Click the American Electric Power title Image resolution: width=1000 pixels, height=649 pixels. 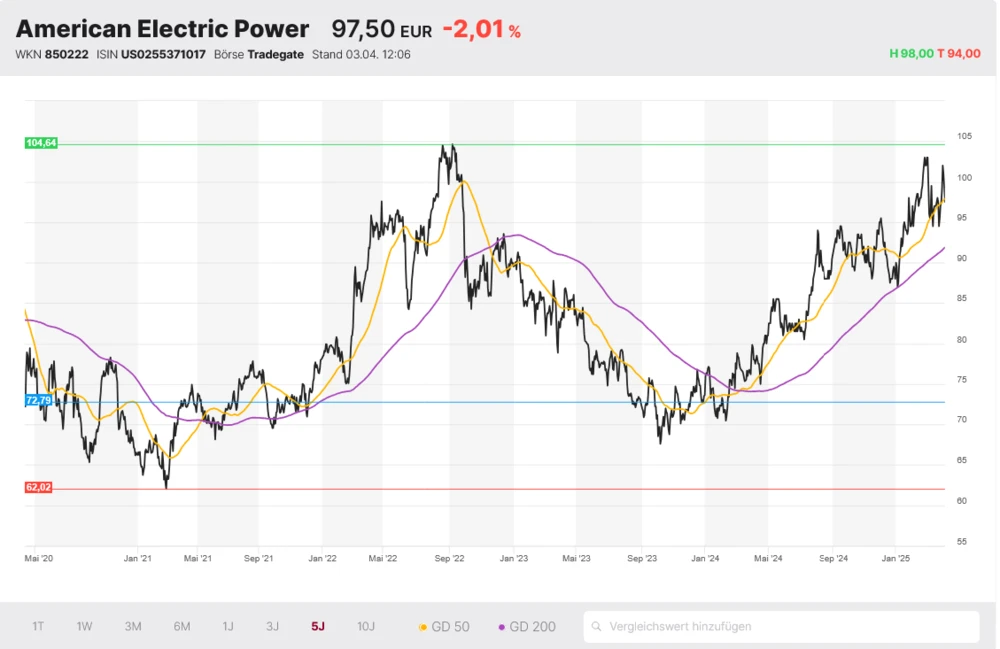(x=160, y=28)
